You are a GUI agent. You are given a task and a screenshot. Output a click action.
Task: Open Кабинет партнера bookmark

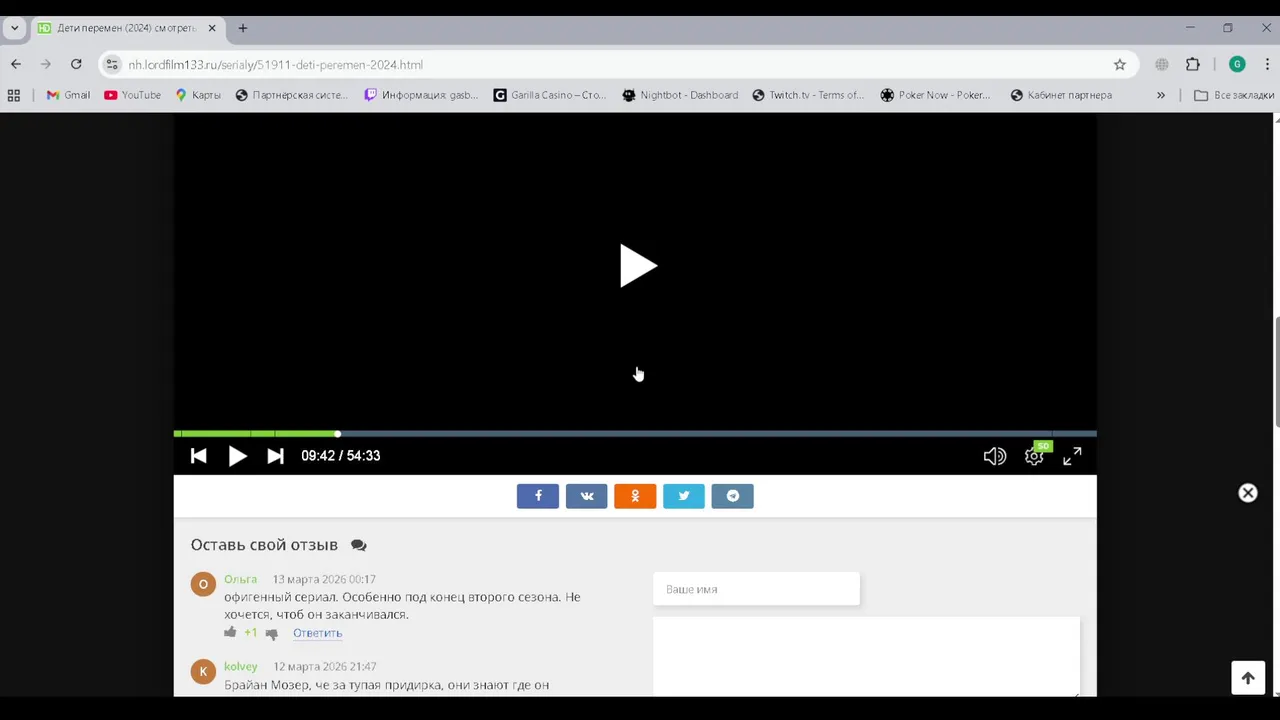coord(1061,95)
